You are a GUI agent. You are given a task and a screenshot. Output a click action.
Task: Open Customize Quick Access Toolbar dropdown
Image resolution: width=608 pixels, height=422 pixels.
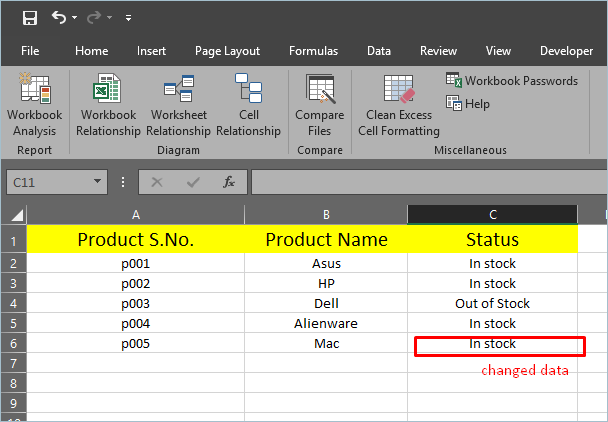click(x=129, y=18)
